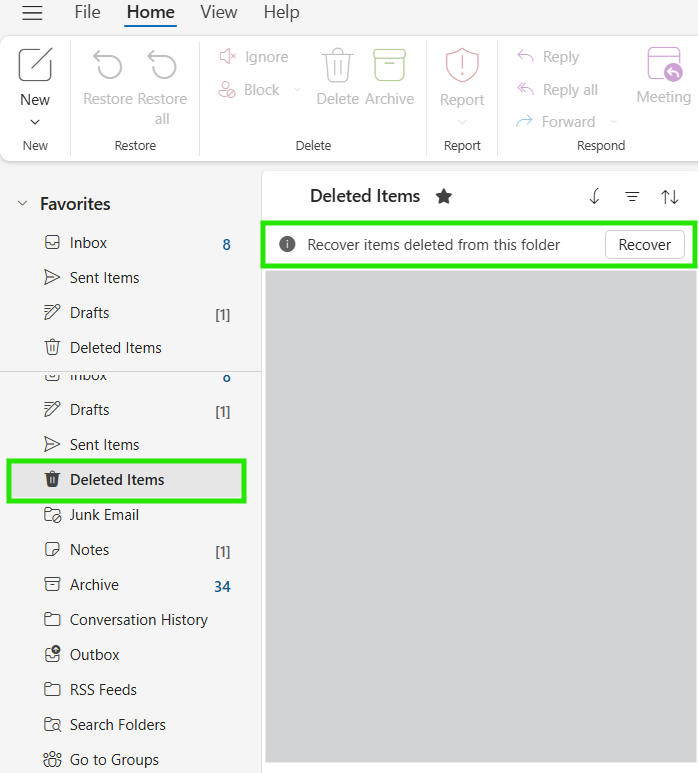
Task: Click the jump-to down arrow icon in header
Action: (x=594, y=196)
